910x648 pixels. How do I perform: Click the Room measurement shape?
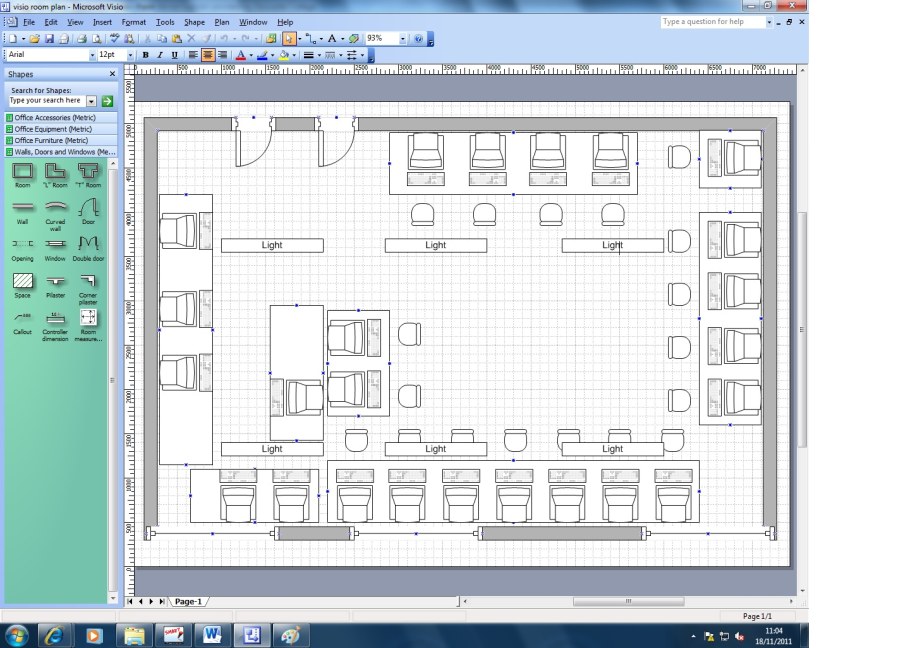click(88, 318)
